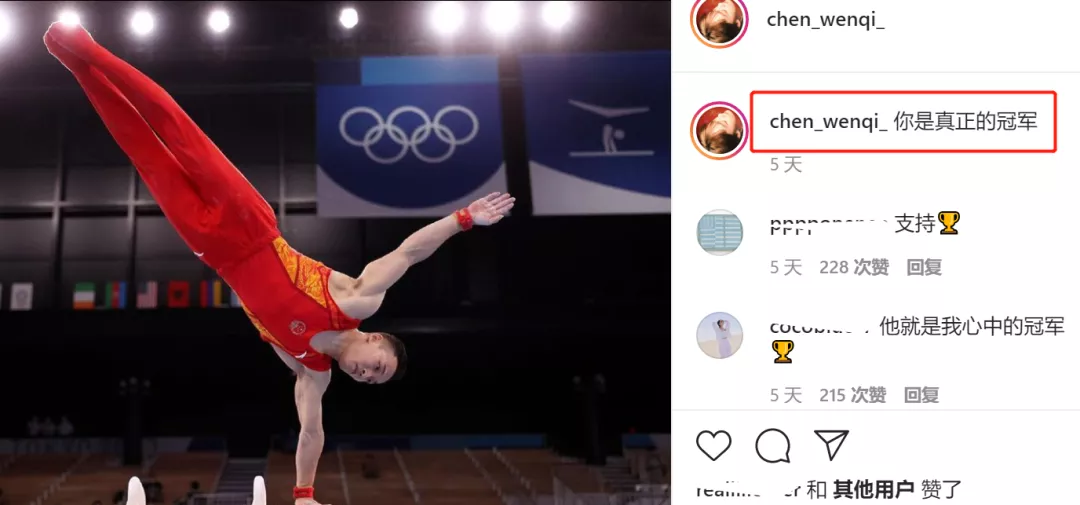Screen dimensions: 1080x505
Task: Reply to the 支持 comment via 回复
Action: (x=924, y=267)
